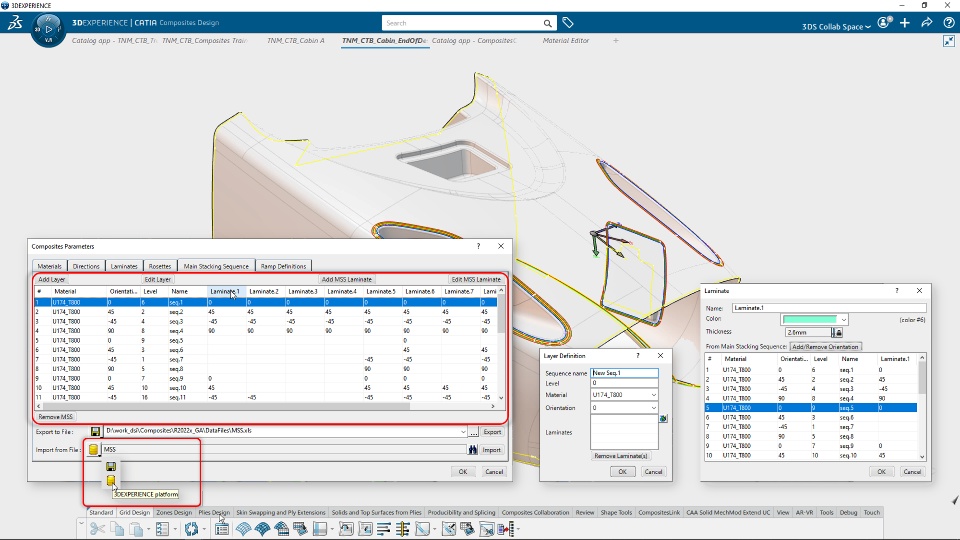Switch to the Laminates tab
Screen dimensions: 960x540
124,266
